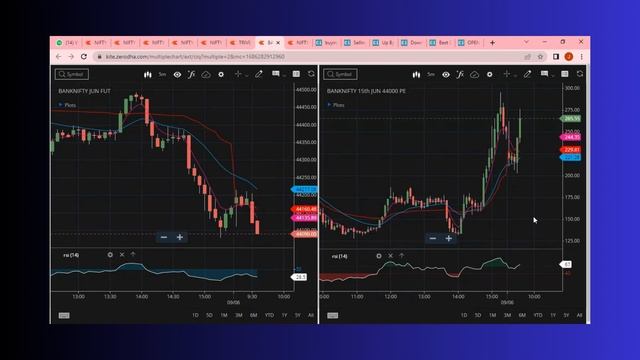Switch to the Best browser tab

(440, 42)
